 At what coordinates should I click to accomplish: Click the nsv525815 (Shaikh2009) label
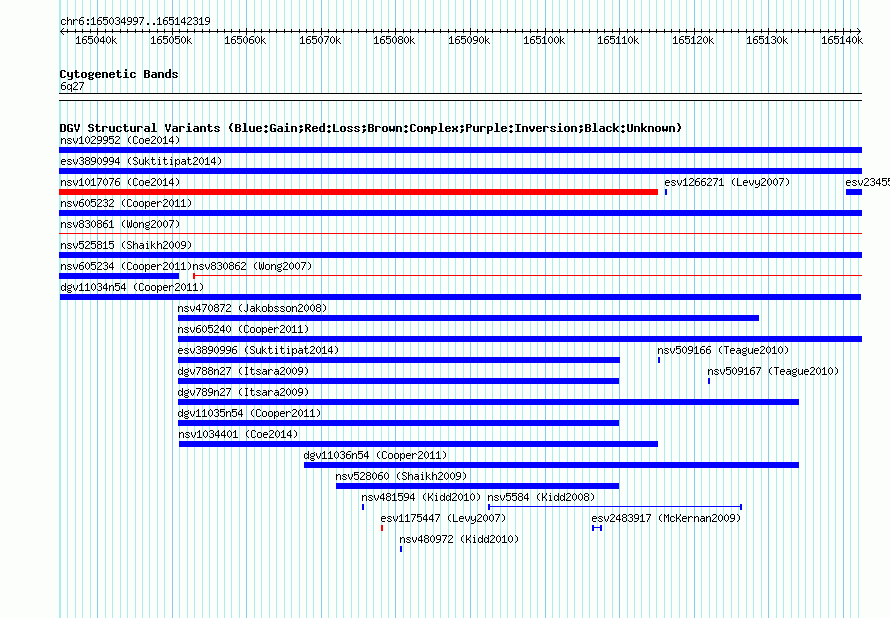pyautogui.click(x=126, y=245)
